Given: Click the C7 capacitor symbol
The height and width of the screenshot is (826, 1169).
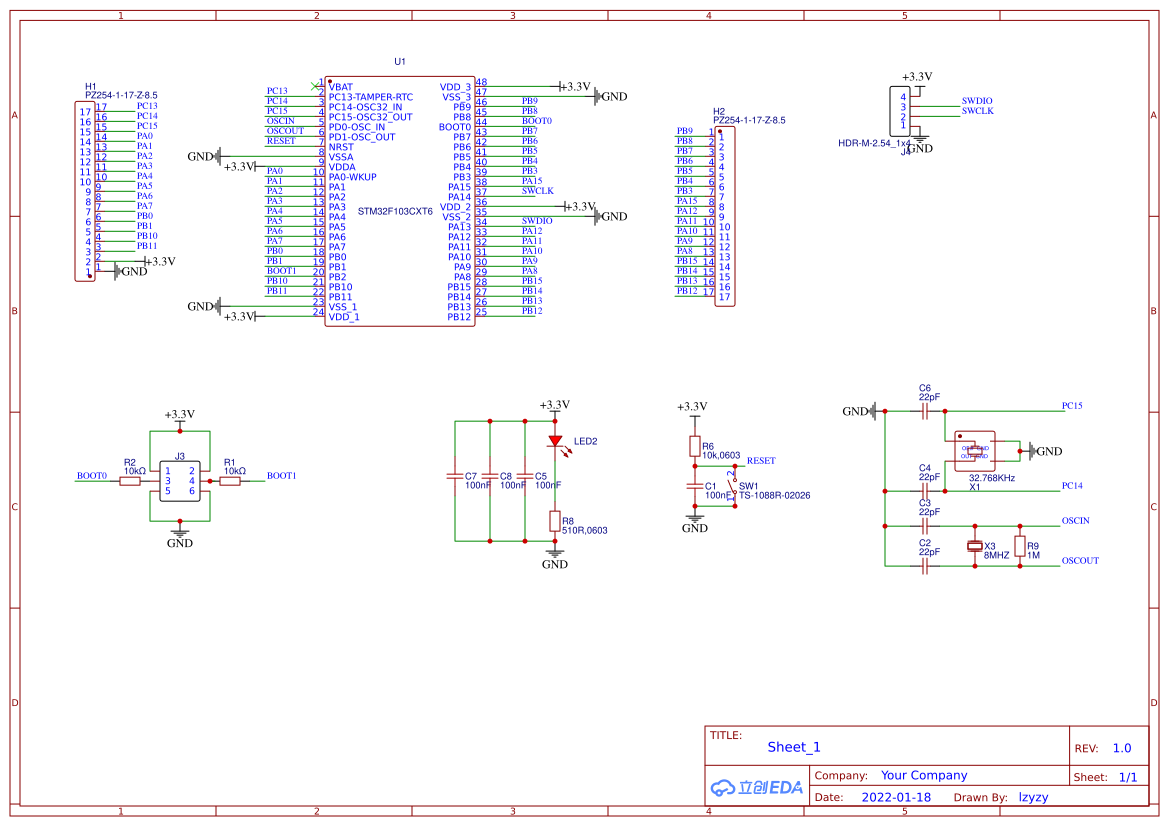Looking at the screenshot, I should [x=455, y=476].
